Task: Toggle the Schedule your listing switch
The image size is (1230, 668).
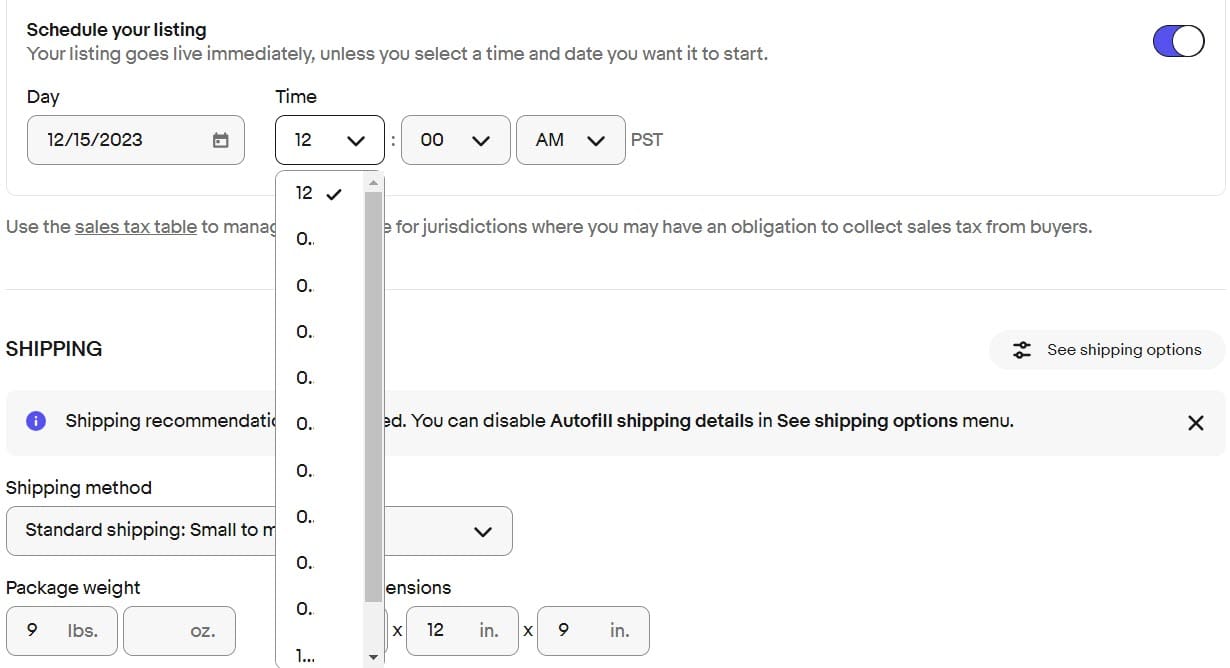Action: coord(1178,41)
